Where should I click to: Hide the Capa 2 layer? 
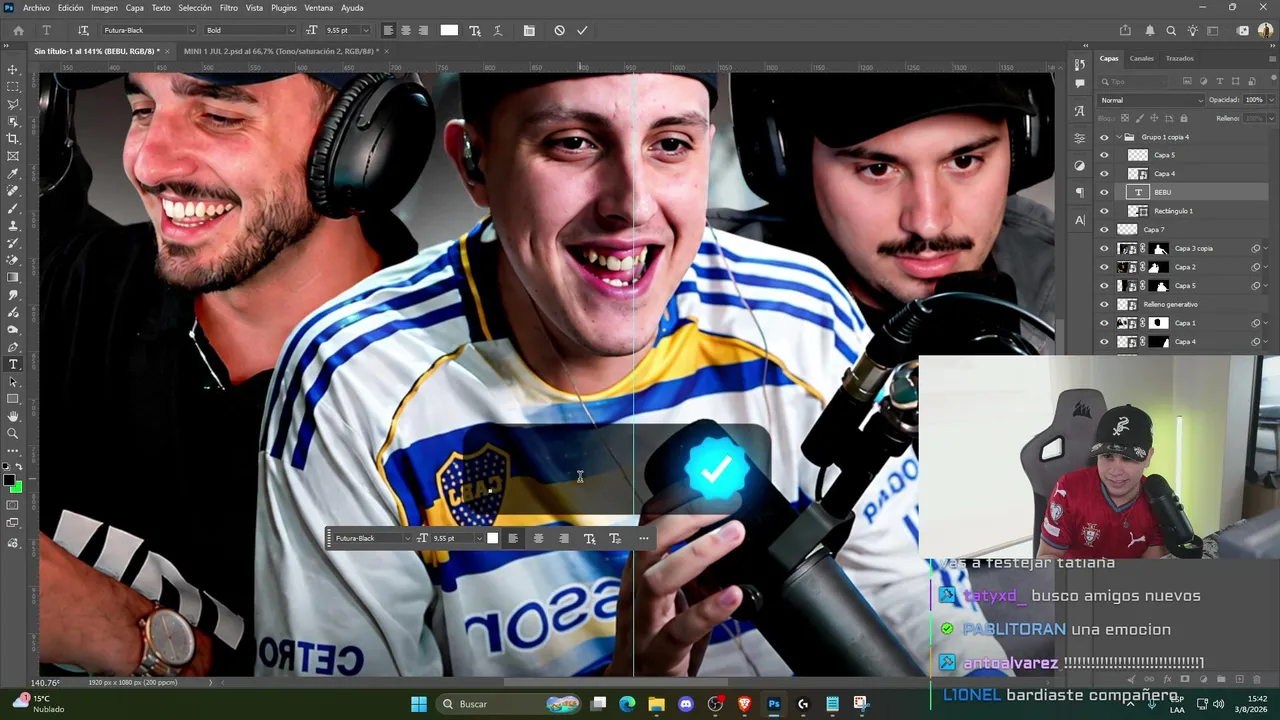coord(1104,267)
